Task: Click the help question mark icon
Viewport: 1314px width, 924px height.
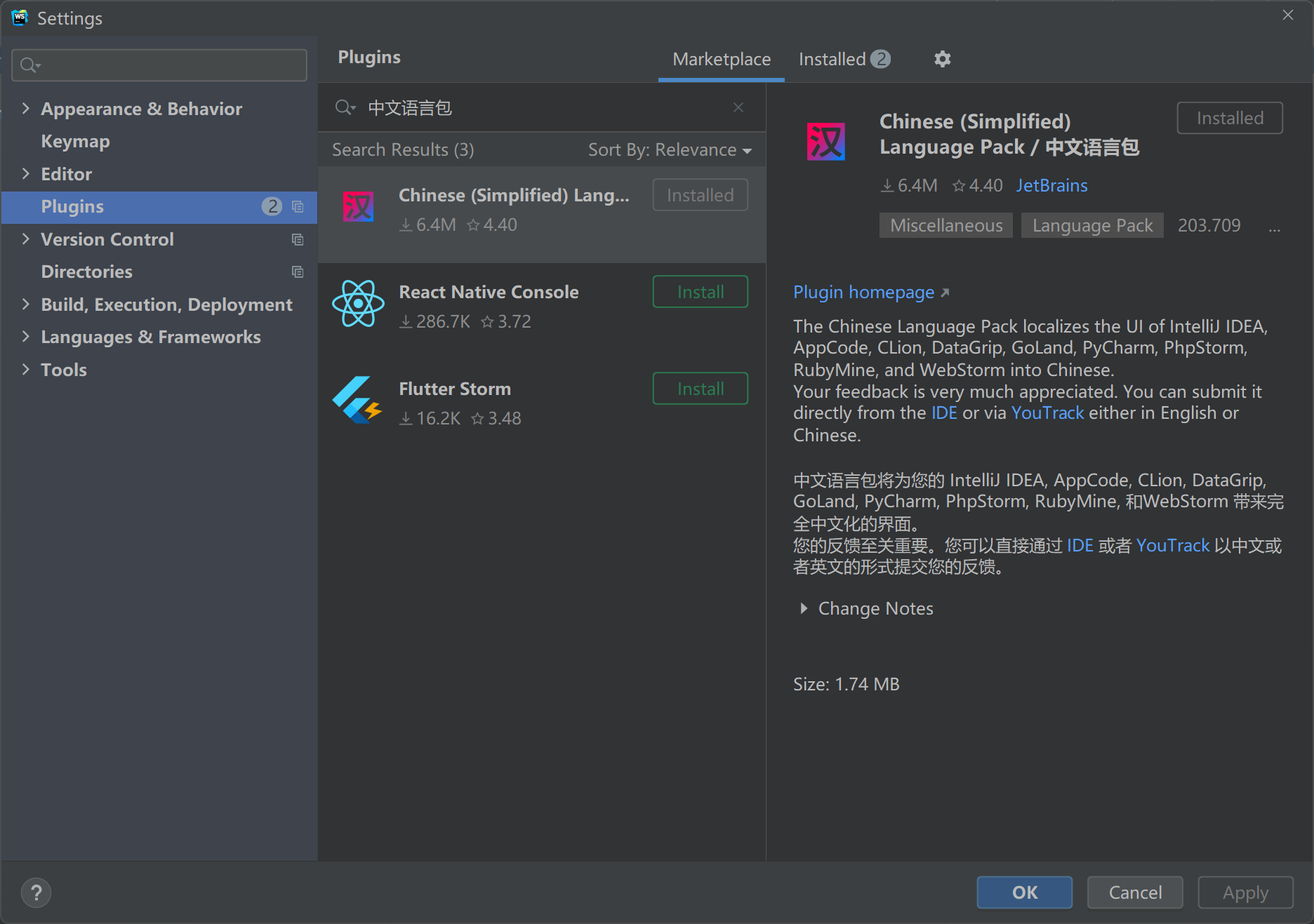Action: pyautogui.click(x=36, y=892)
